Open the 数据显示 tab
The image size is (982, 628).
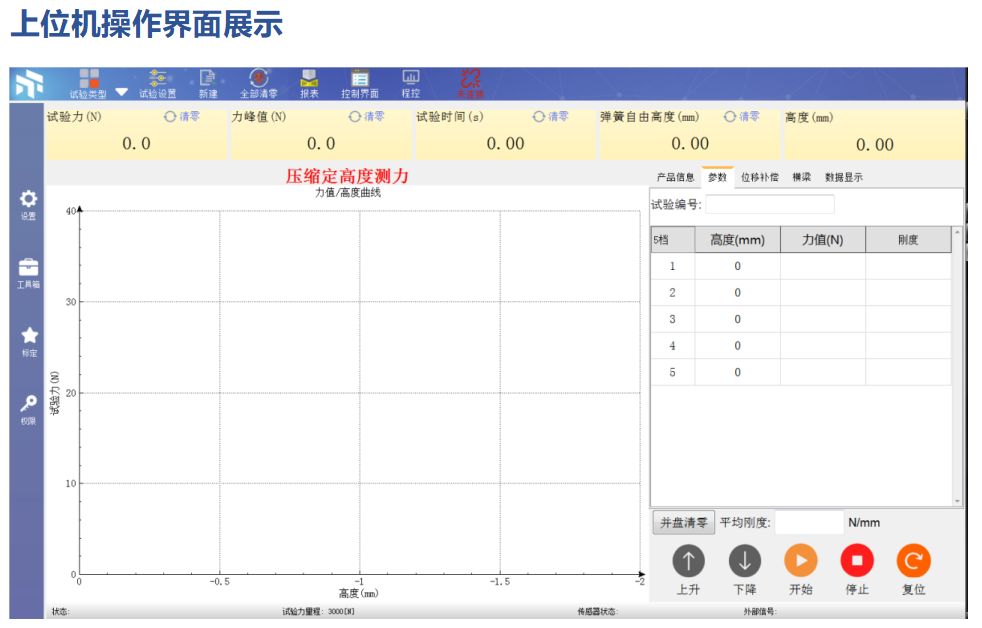pos(843,177)
